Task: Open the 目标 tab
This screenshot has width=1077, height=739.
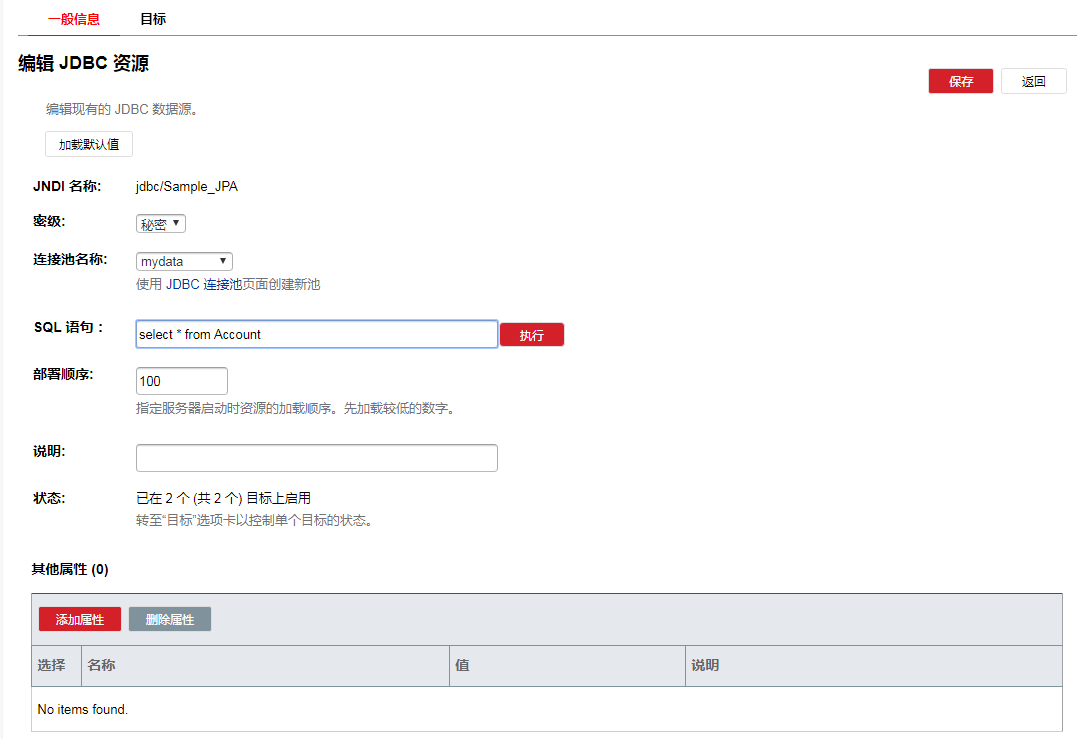Action: 153,19
